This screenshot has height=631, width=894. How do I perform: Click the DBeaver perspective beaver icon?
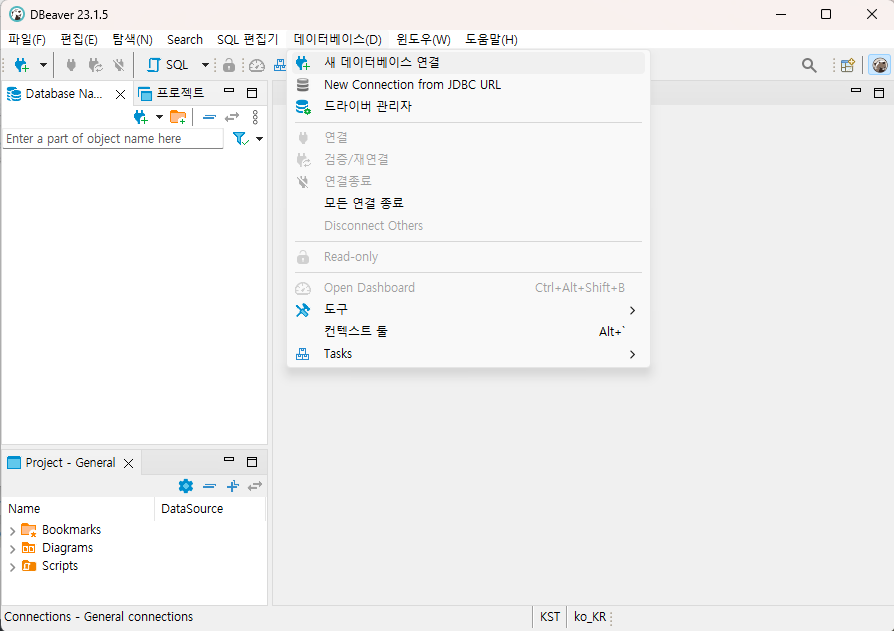pos(879,65)
